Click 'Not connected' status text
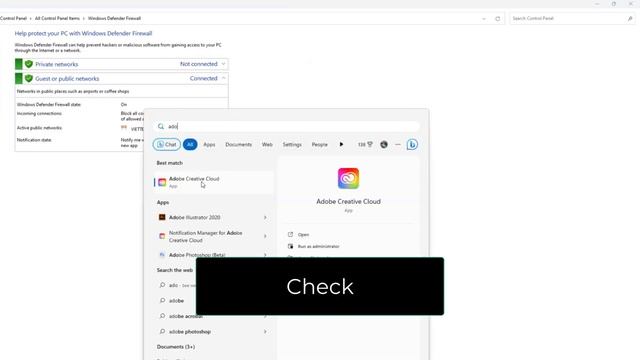640x360 pixels. click(x=199, y=64)
